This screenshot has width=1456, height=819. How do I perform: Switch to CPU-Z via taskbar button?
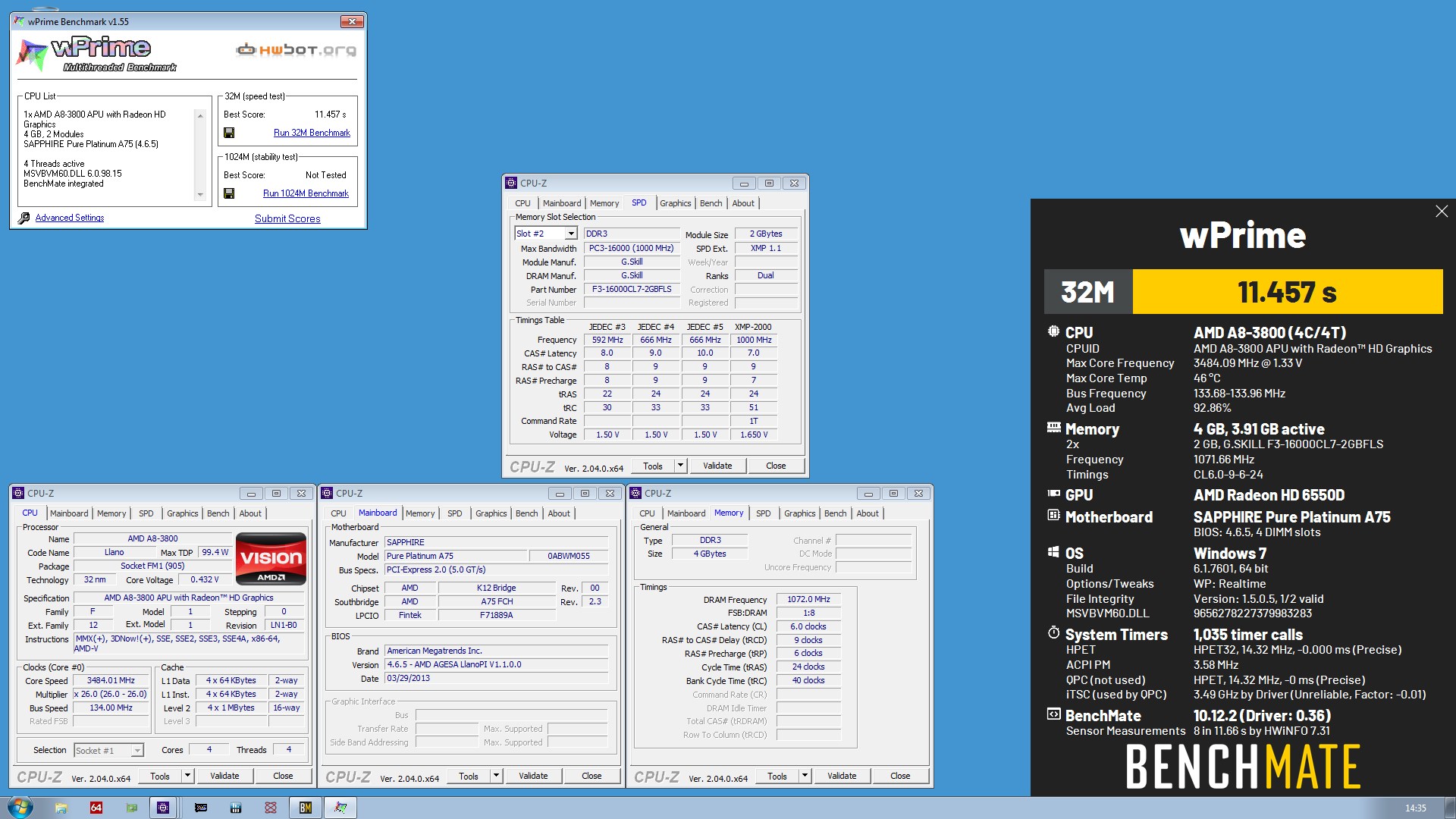coord(163,808)
